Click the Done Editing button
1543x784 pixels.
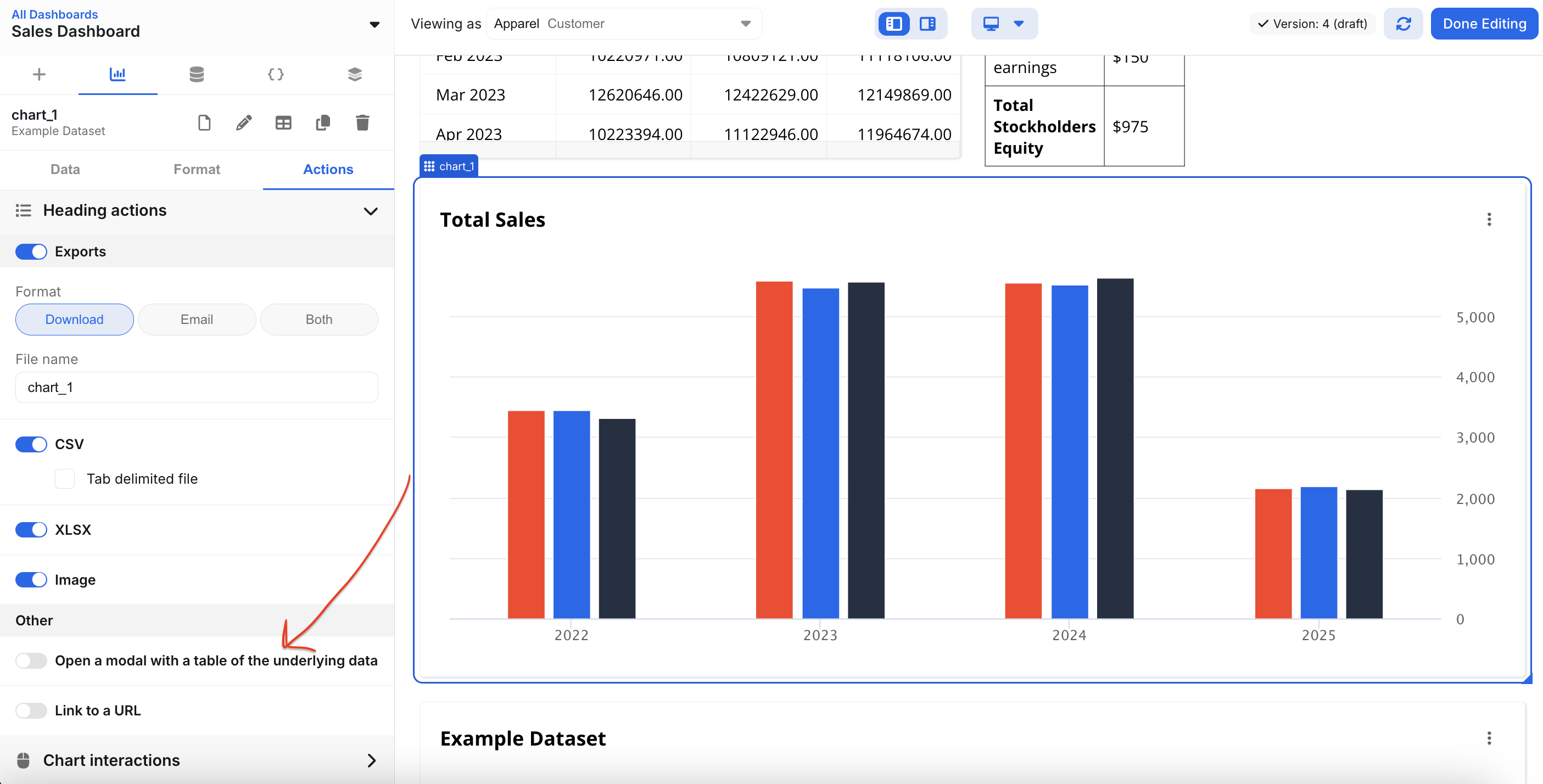1484,24
